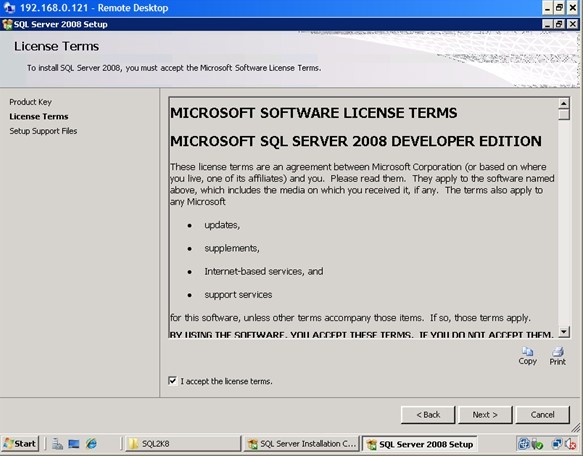Switch to SQL2K8 folder taskbar item
The image size is (583, 457).
(183, 444)
